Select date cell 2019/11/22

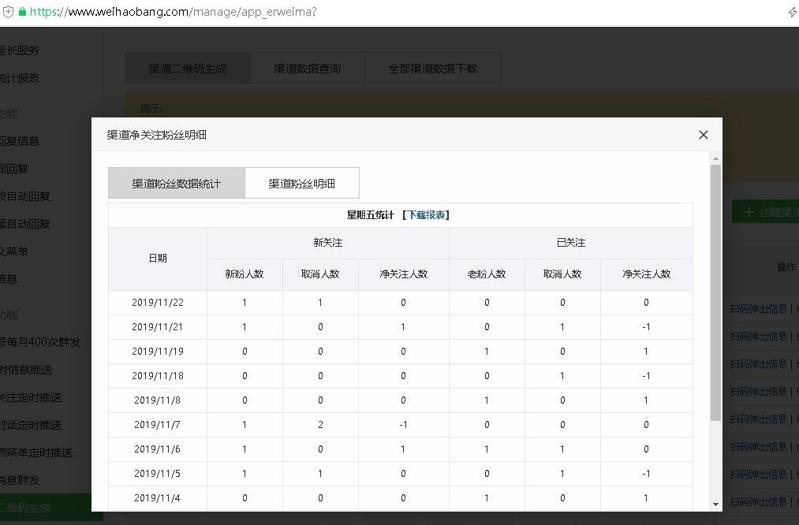click(157, 303)
